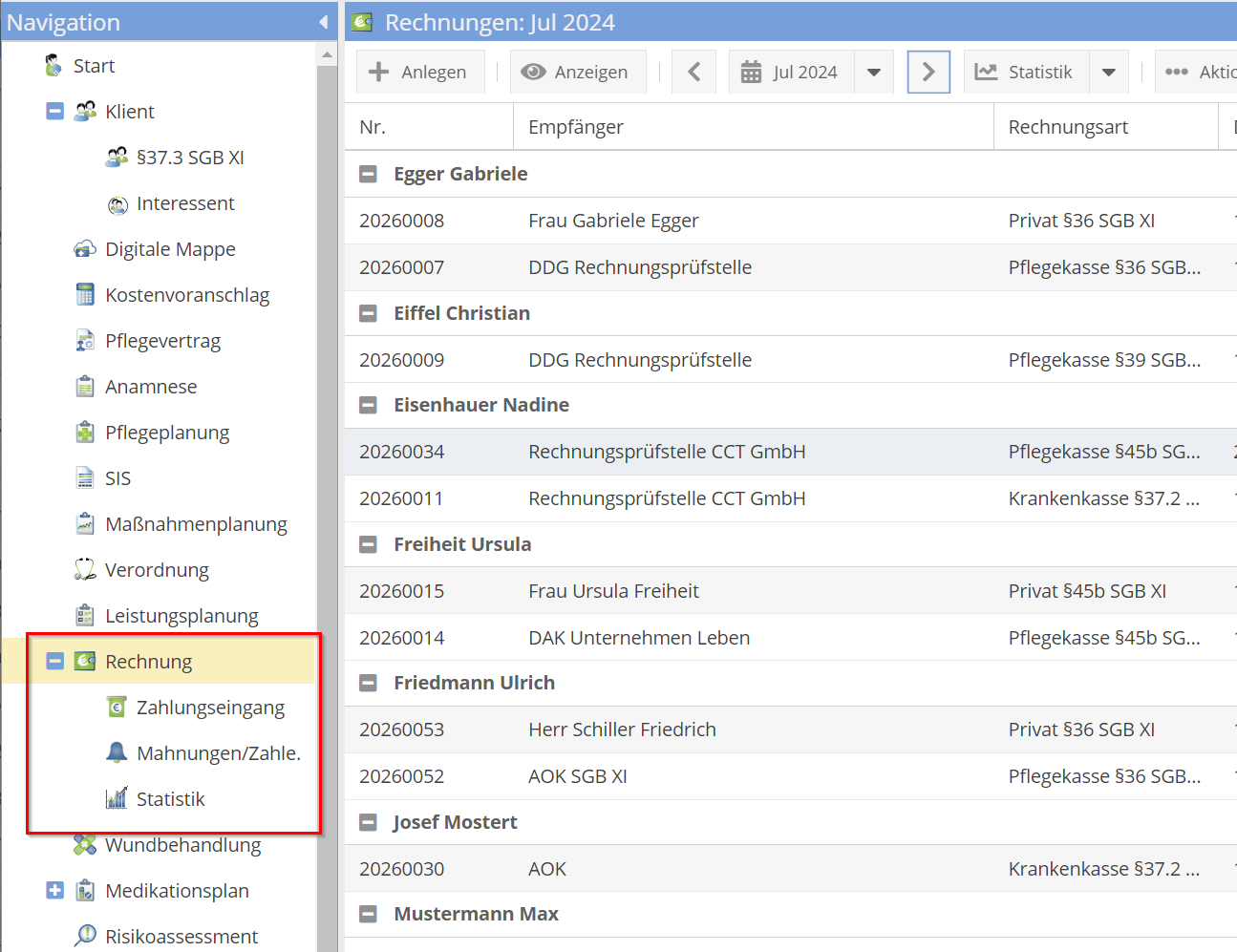
Task: Click the Anlegen button
Action: pyautogui.click(x=418, y=73)
